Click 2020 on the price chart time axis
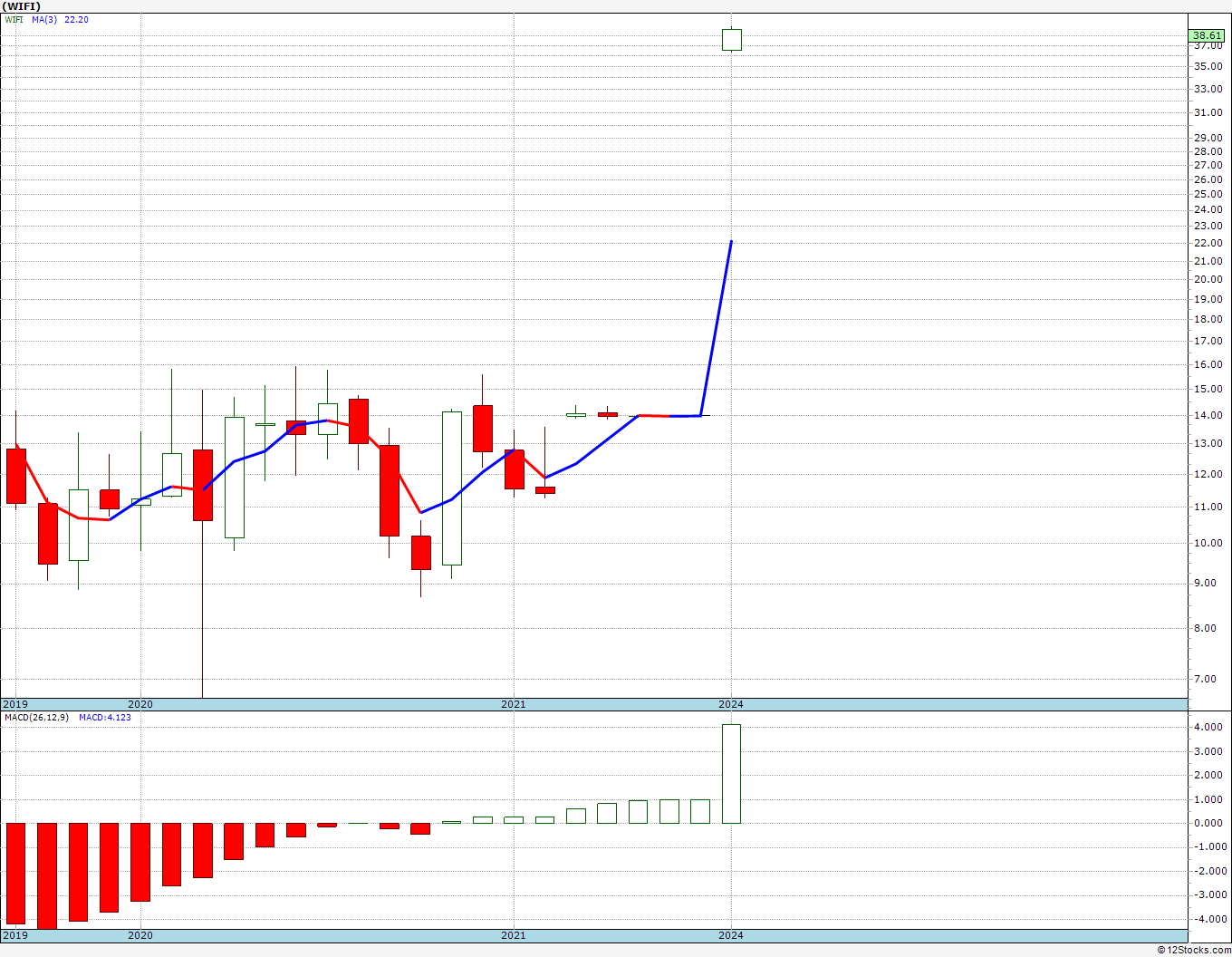Image resolution: width=1232 pixels, height=957 pixels. coord(140,704)
